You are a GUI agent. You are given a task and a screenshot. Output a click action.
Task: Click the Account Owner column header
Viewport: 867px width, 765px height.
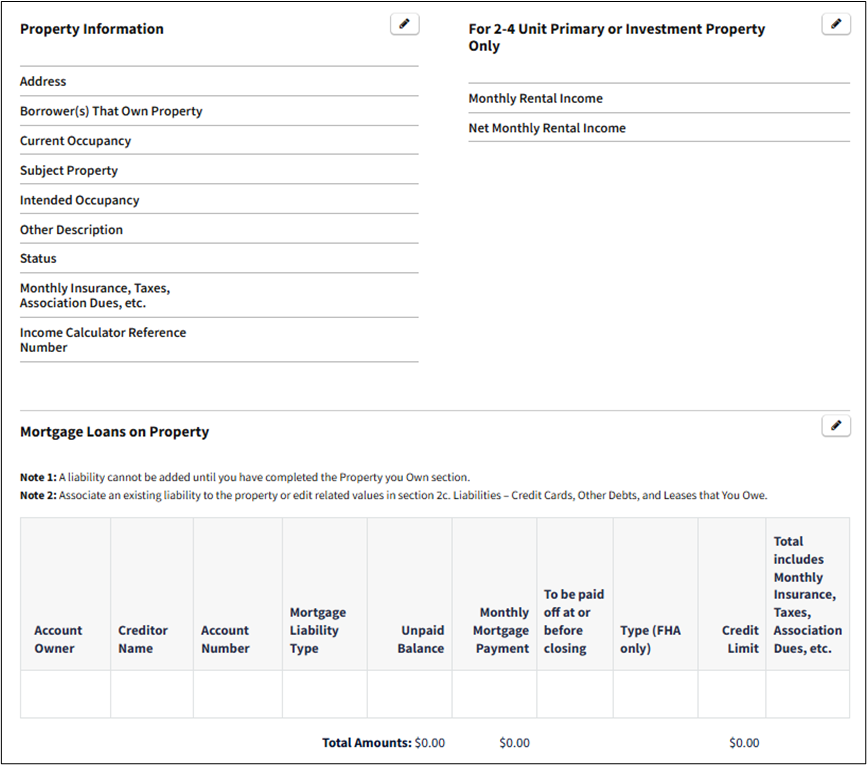(58, 639)
